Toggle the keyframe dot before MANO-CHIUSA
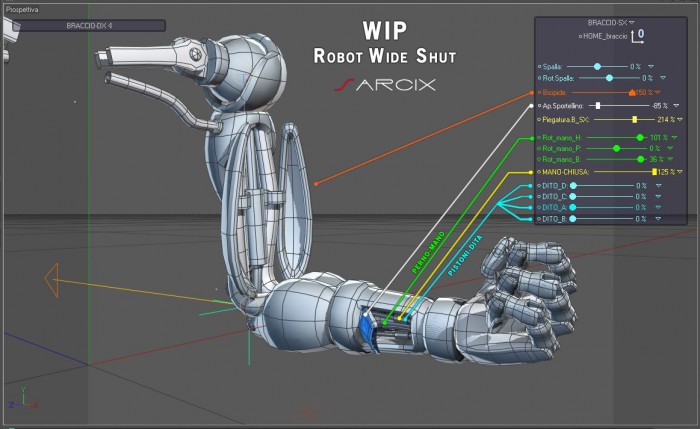Image resolution: width=700 pixels, height=429 pixels. tap(539, 172)
